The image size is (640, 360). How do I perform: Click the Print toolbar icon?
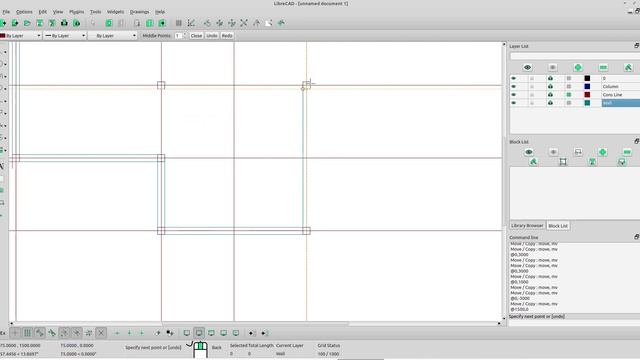coord(64,23)
